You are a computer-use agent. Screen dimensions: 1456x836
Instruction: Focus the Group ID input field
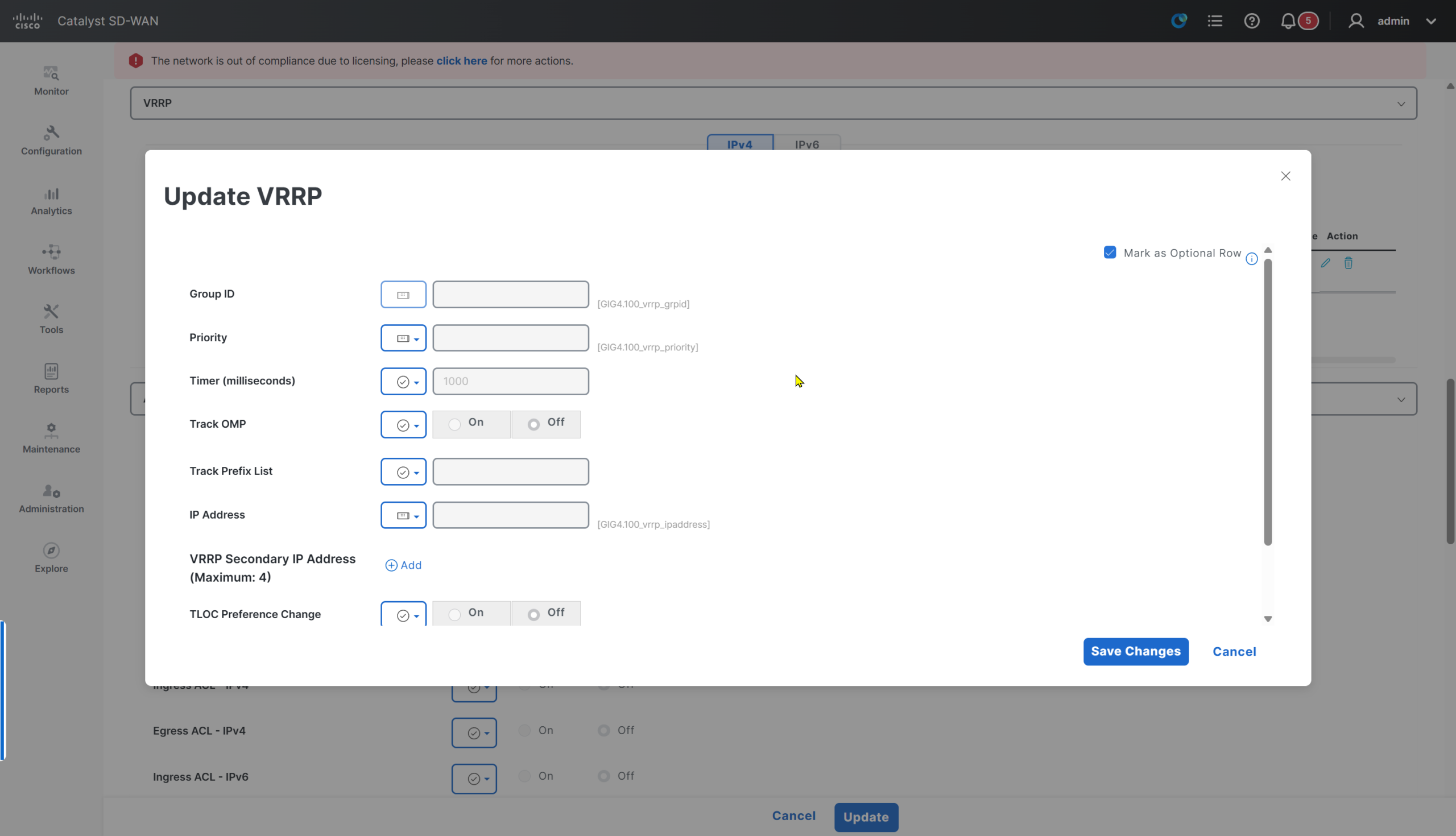[x=510, y=295]
